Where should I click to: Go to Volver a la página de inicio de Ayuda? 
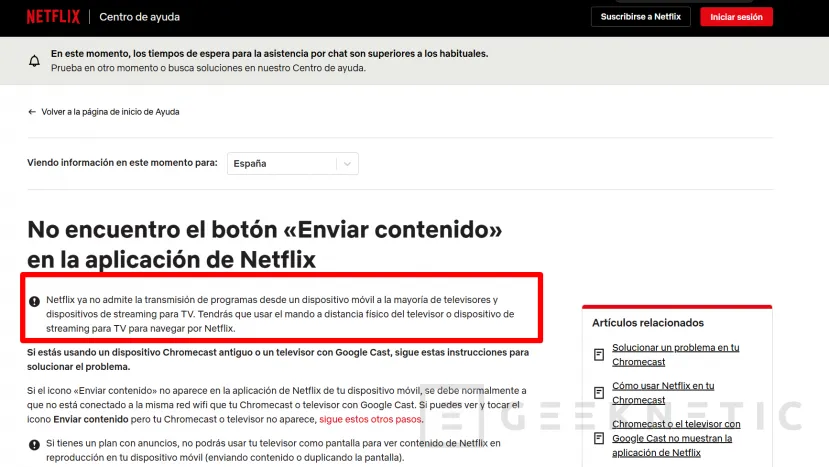(110, 112)
